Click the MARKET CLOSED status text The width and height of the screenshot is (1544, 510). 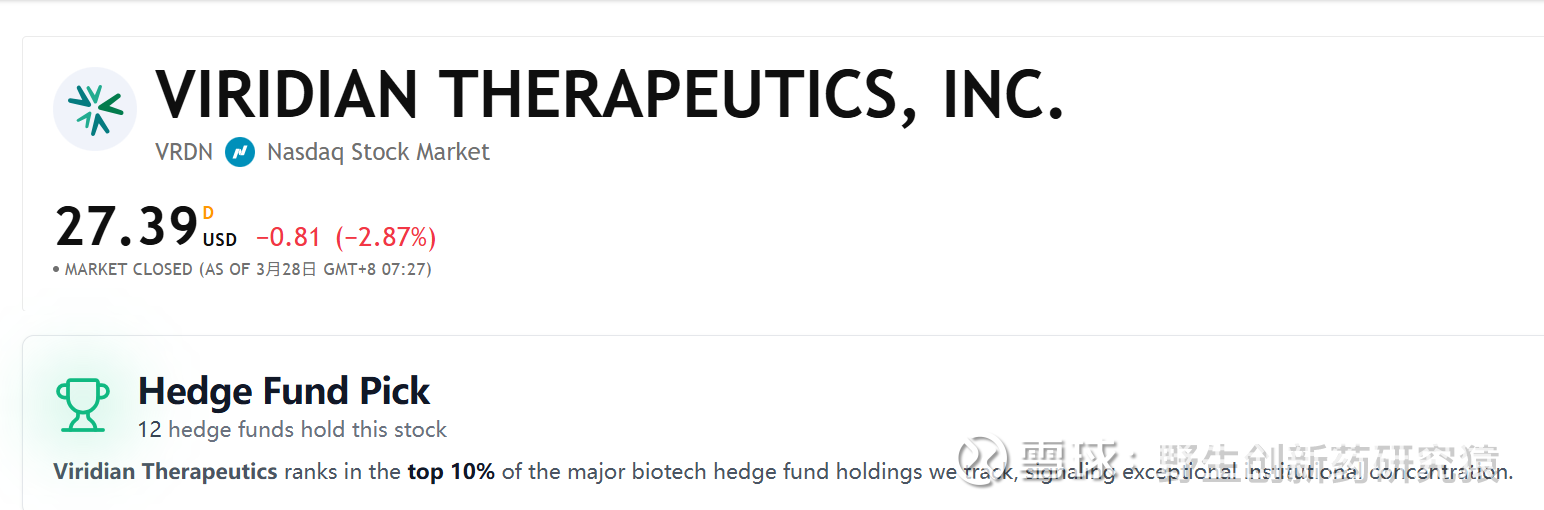coord(128,270)
